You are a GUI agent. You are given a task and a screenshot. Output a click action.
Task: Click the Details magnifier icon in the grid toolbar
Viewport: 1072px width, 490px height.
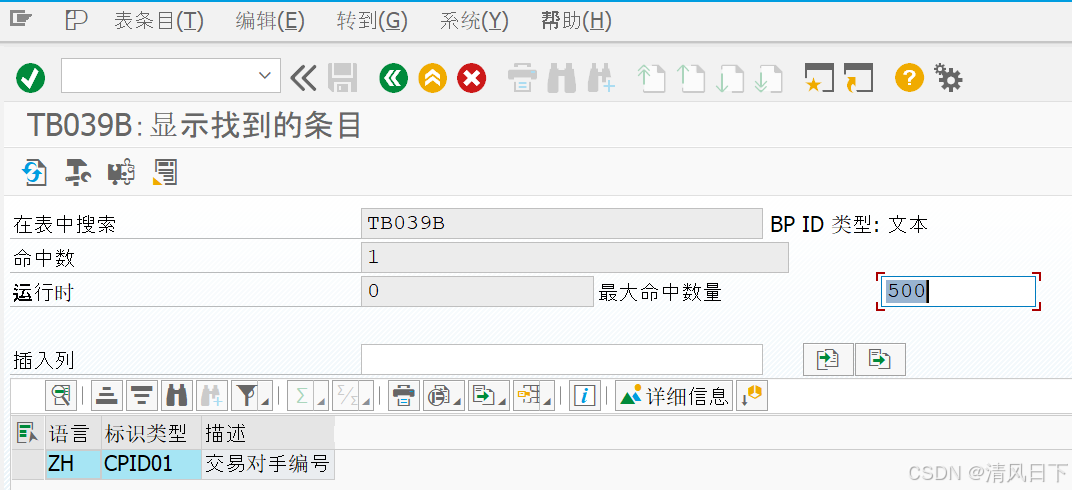[61, 395]
